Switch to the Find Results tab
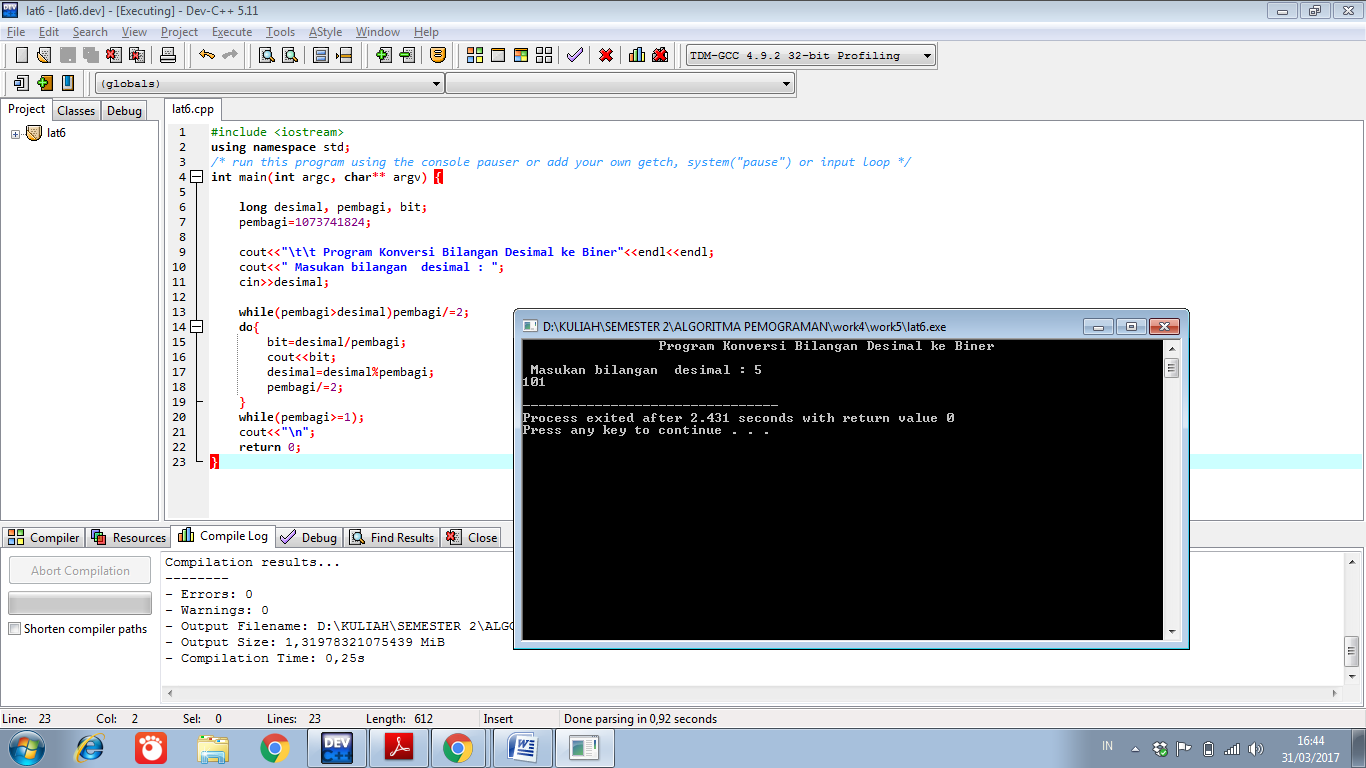 coord(392,537)
